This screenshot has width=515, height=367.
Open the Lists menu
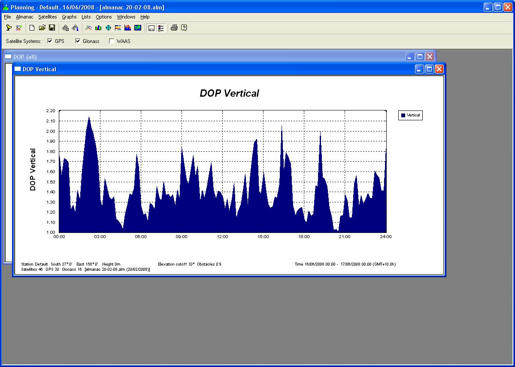(x=86, y=17)
